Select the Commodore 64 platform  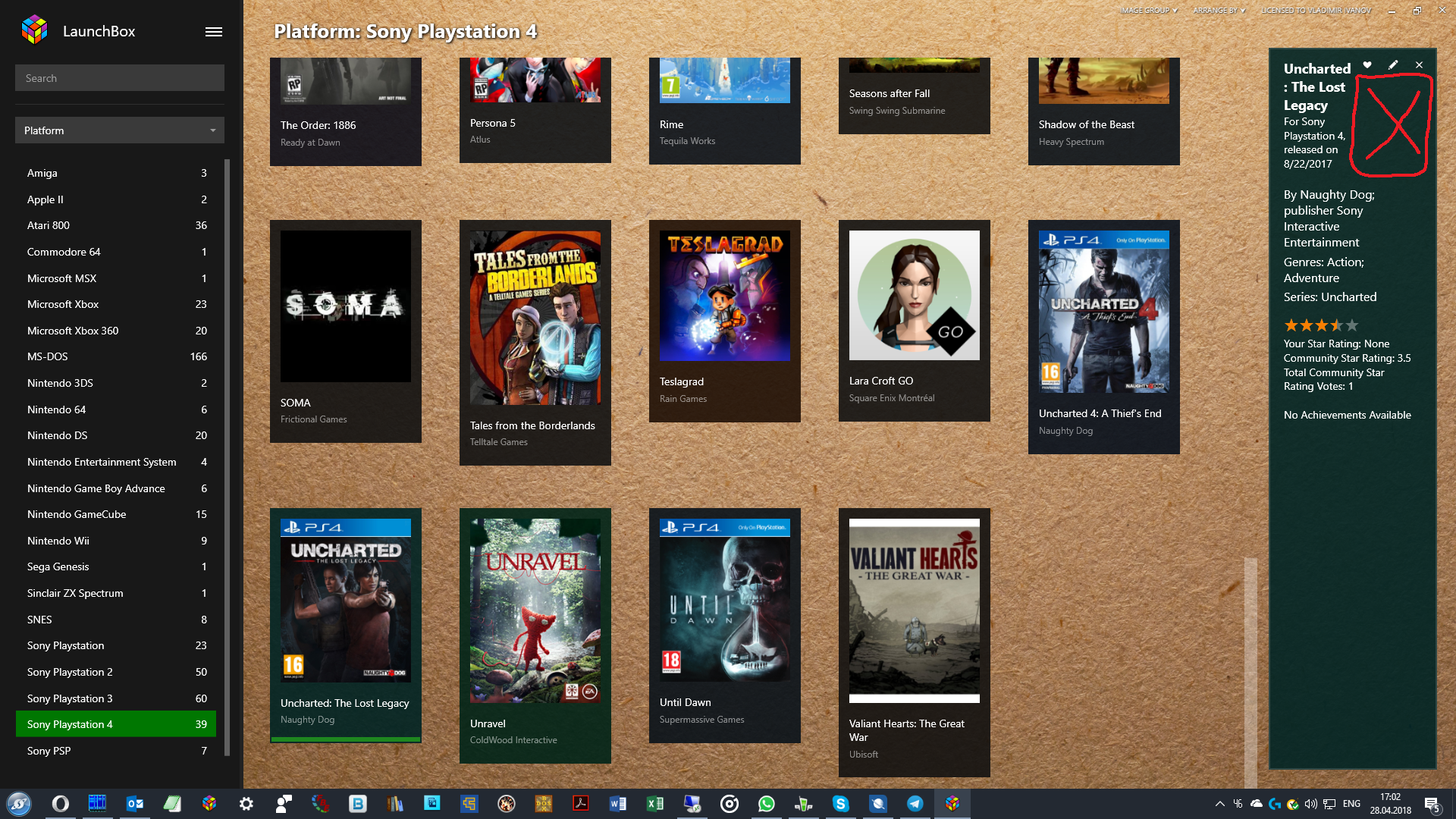click(116, 252)
